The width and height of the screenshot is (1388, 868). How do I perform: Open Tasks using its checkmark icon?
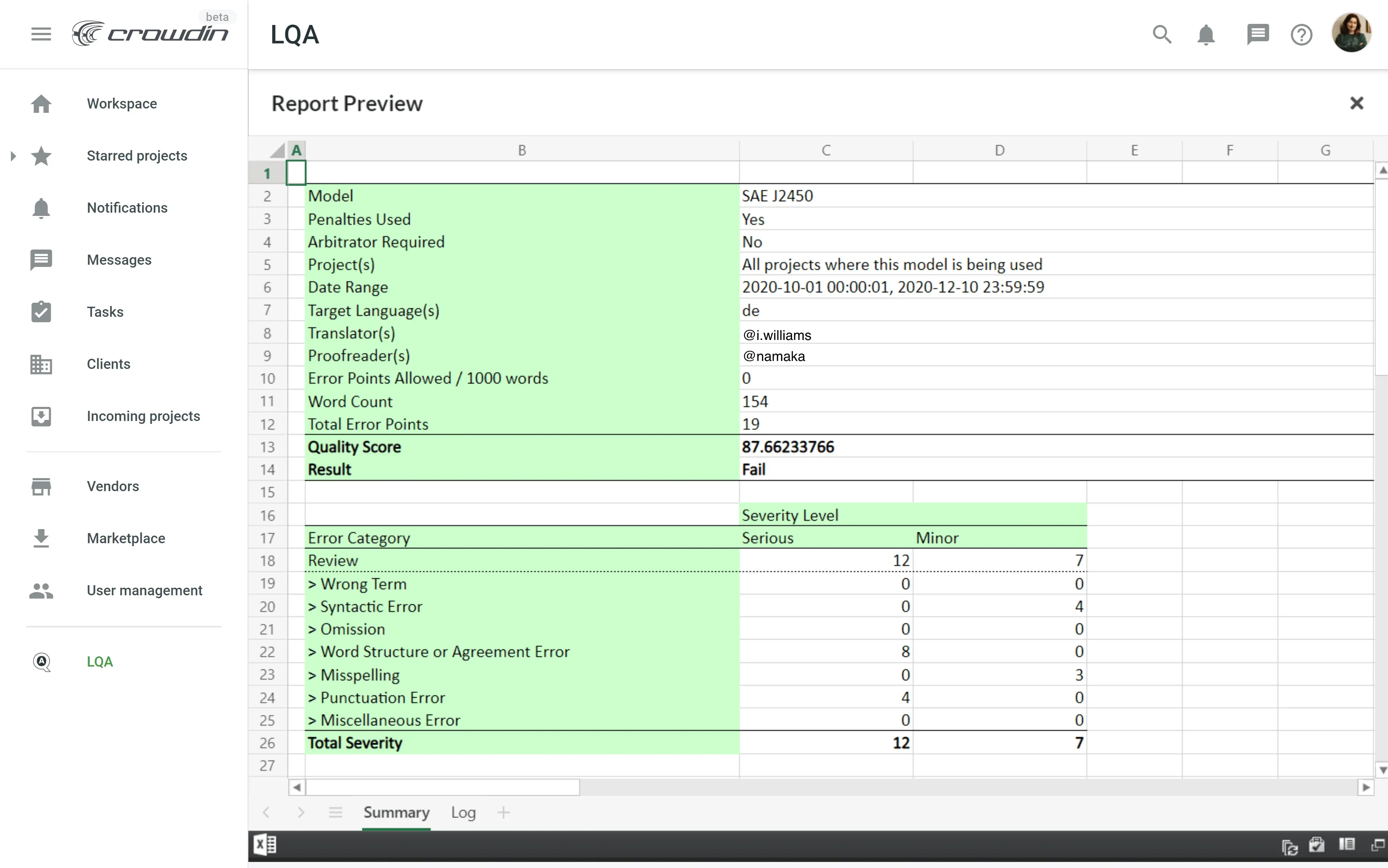pyautogui.click(x=41, y=312)
